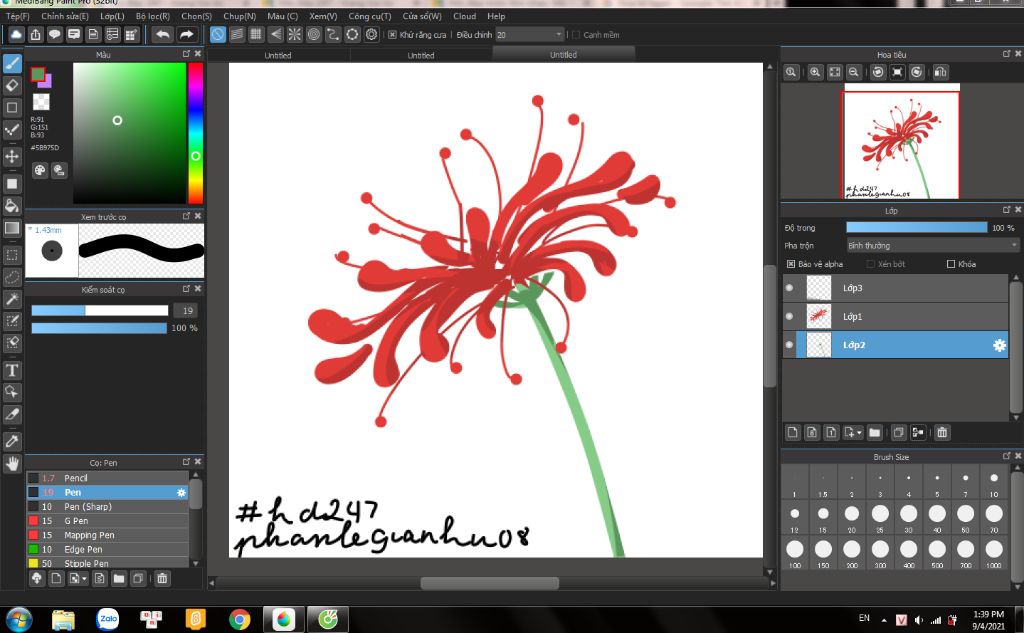Select layer Lớp1 in layer list
Screen dimensions: 1024x633
click(895, 317)
